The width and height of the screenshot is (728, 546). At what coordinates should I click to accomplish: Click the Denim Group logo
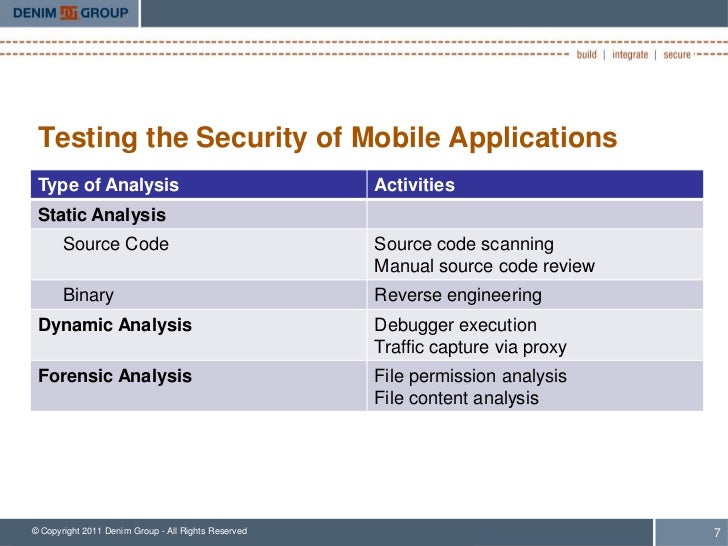coord(71,13)
